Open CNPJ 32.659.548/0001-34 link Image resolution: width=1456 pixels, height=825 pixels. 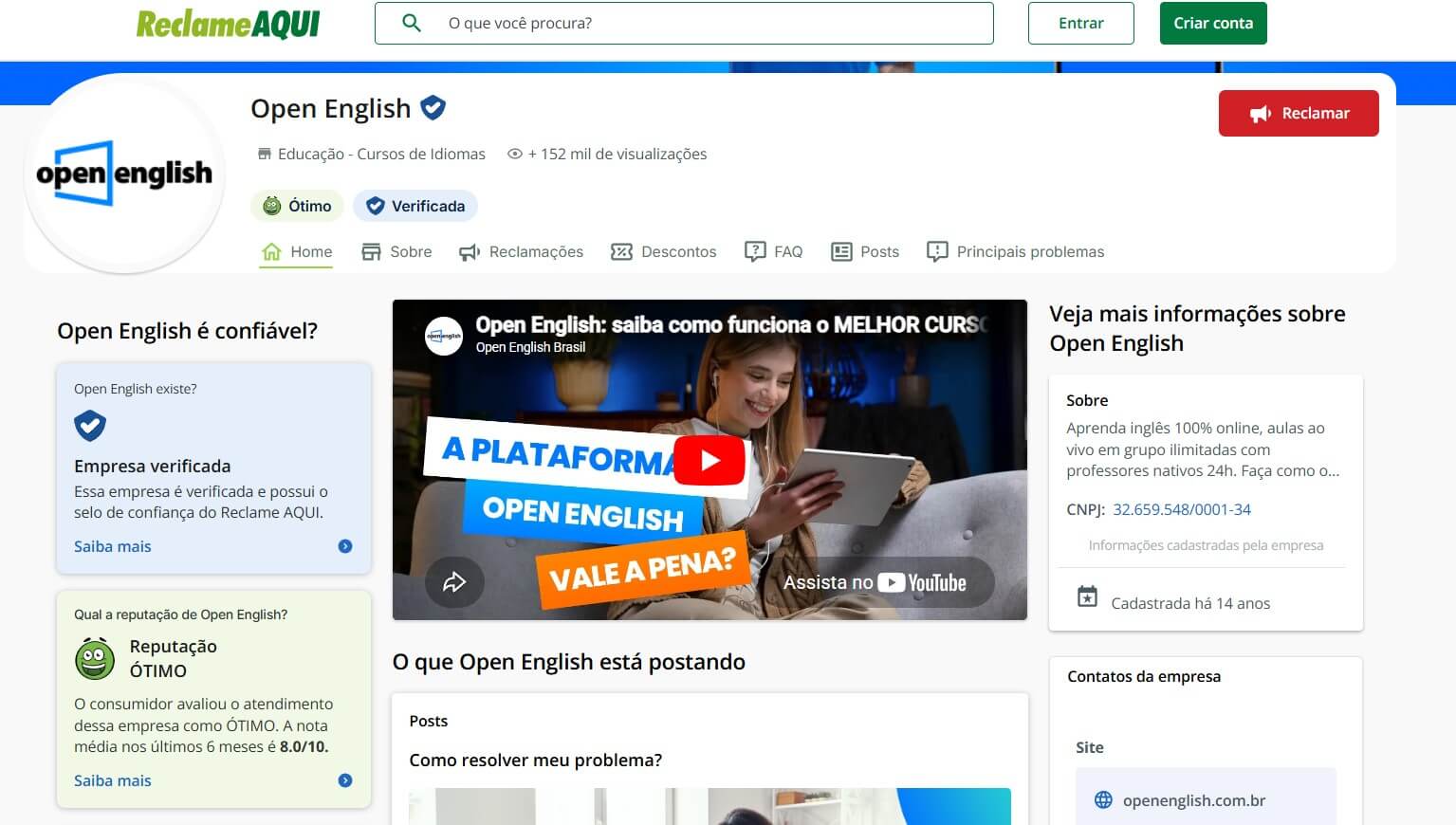(1181, 509)
